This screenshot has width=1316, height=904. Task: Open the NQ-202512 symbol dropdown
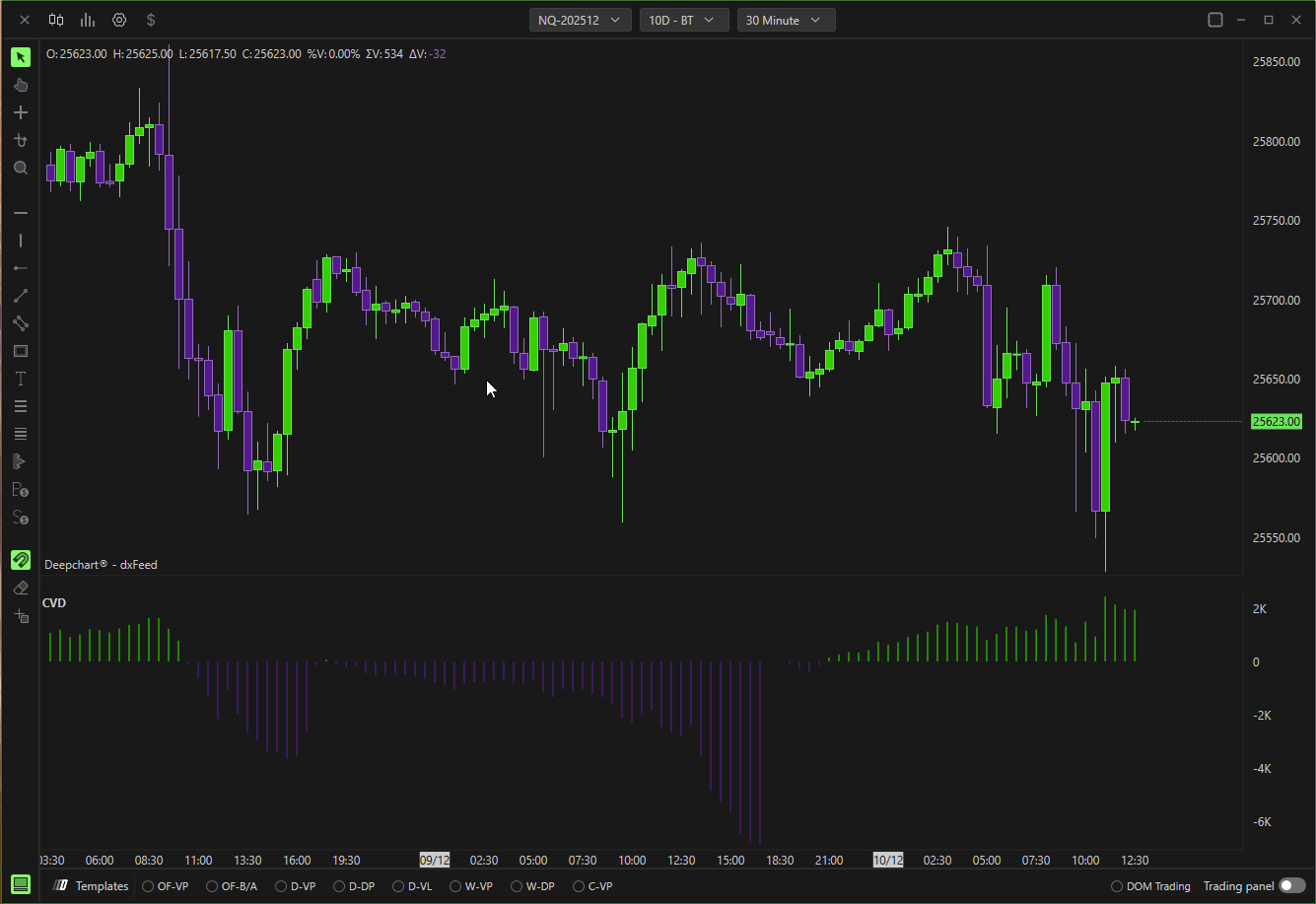click(x=580, y=20)
